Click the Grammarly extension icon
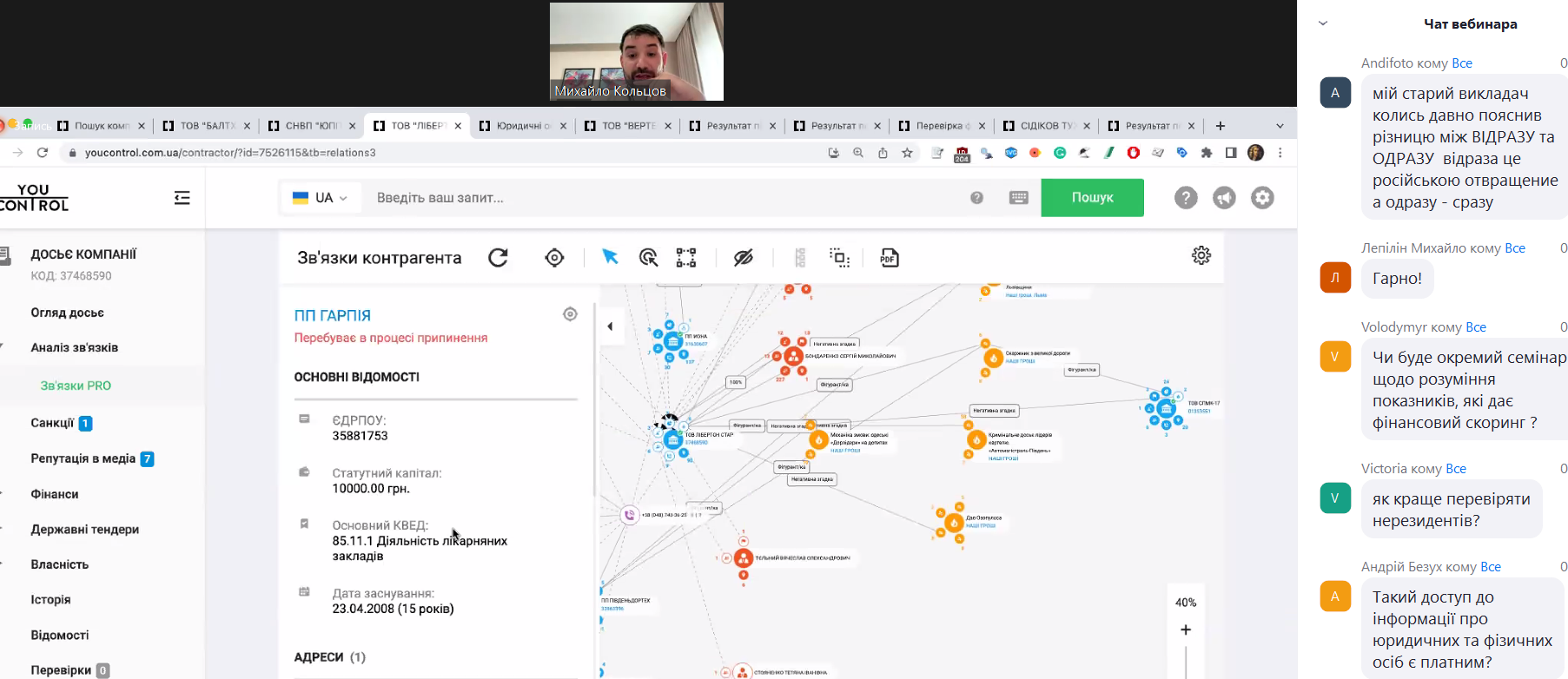This screenshot has height=679, width=1568. tap(1060, 153)
